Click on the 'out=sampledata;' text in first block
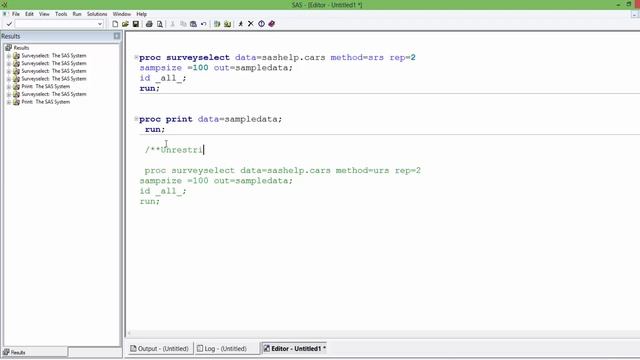Image resolution: width=640 pixels, height=360 pixels. 253,68
